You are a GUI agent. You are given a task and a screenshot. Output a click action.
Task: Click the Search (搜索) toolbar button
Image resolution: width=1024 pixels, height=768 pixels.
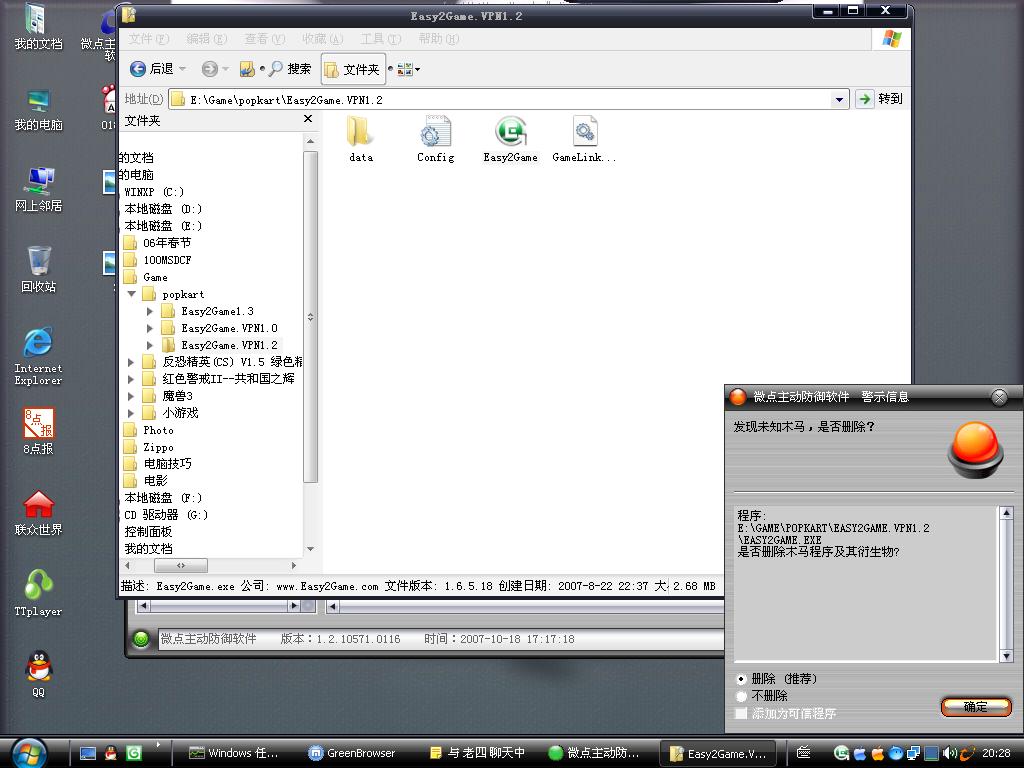coord(291,69)
